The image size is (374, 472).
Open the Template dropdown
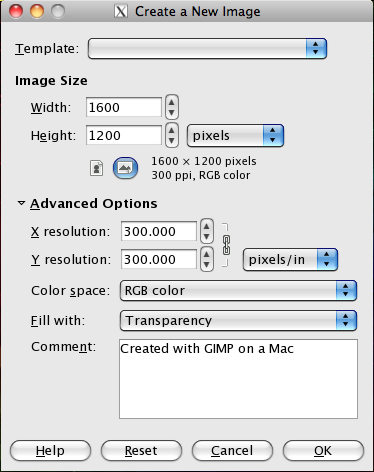[x=207, y=48]
